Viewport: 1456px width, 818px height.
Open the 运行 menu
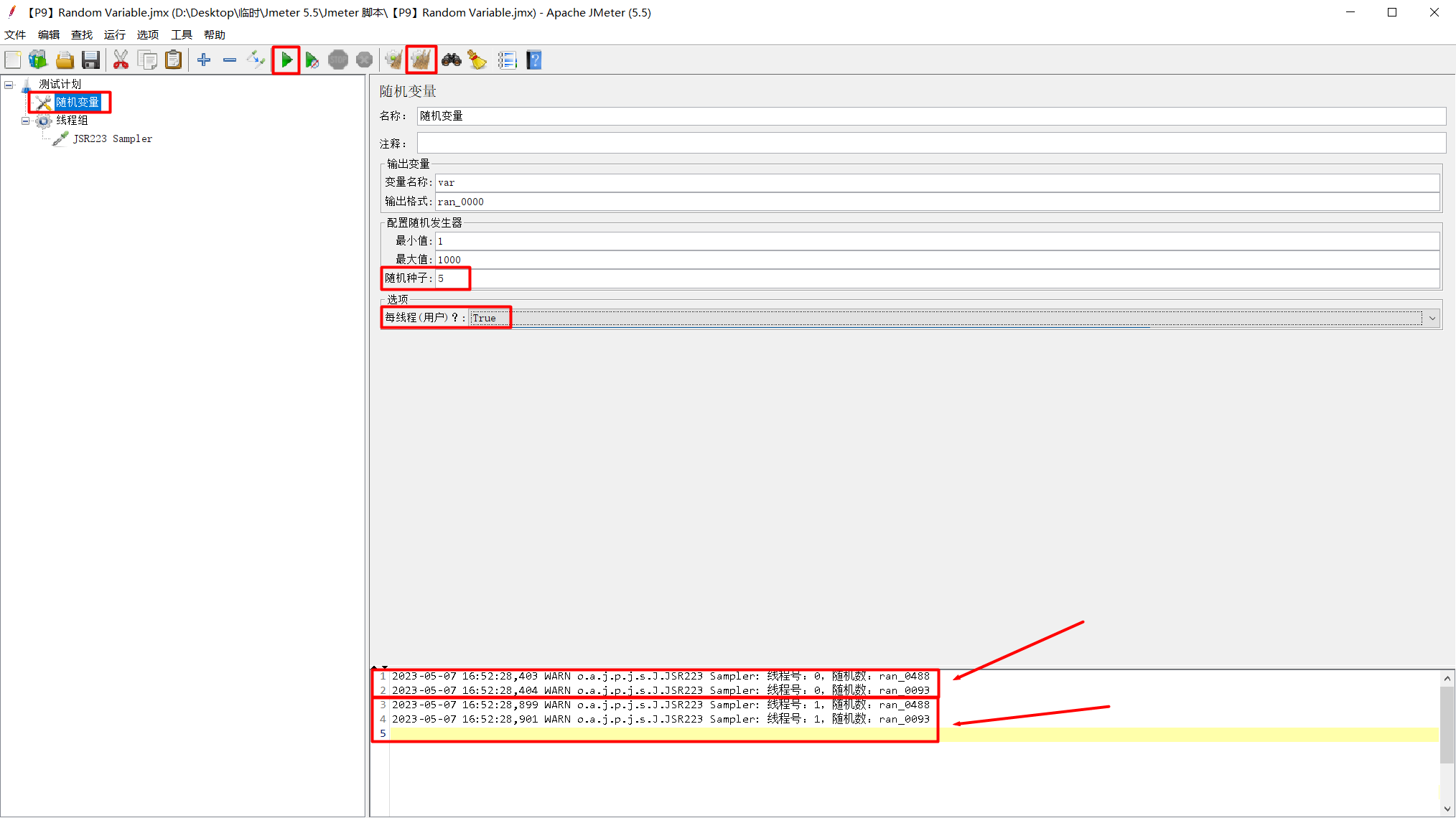(x=114, y=34)
